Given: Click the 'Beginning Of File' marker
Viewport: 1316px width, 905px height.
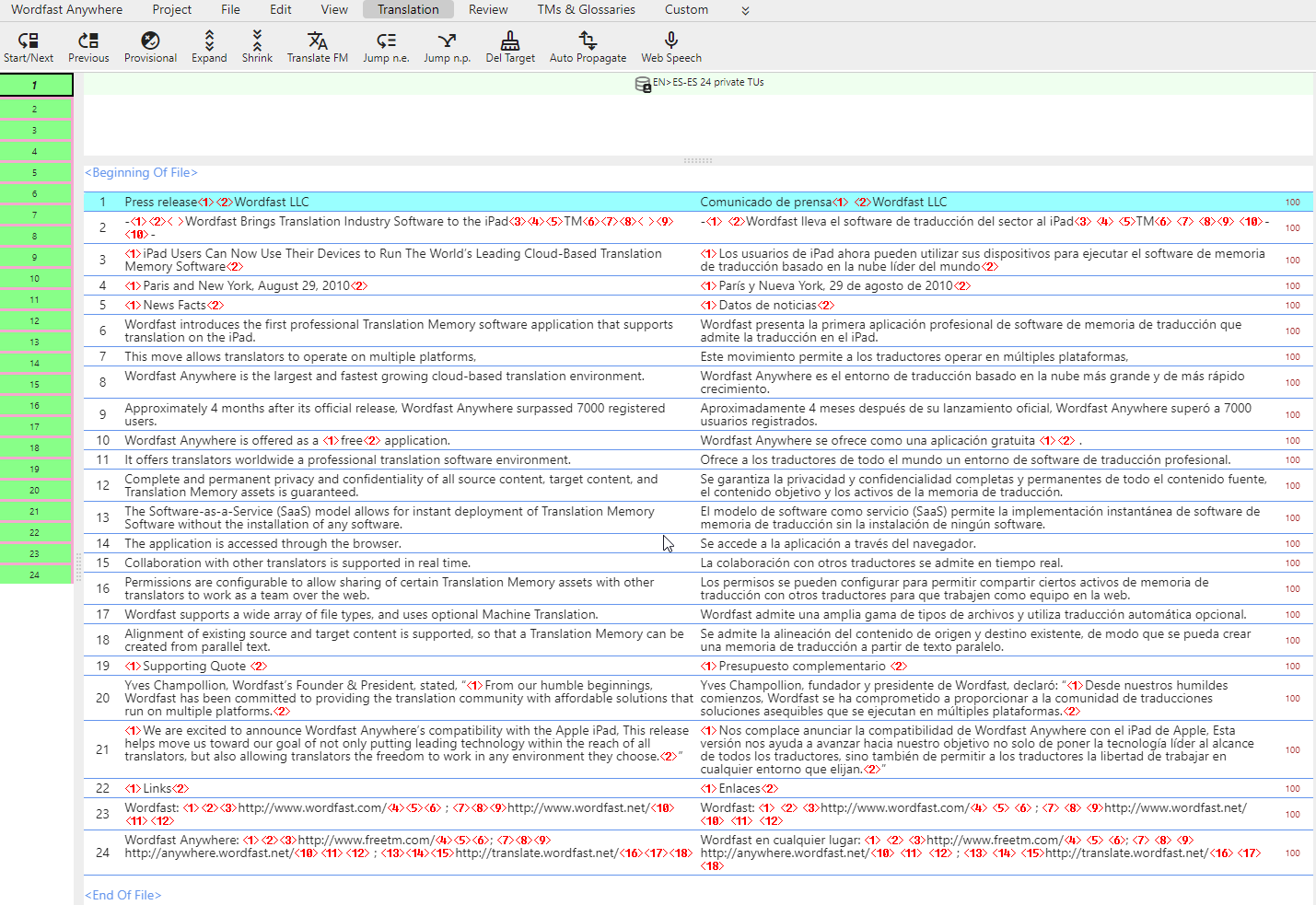Looking at the screenshot, I should pyautogui.click(x=141, y=172).
